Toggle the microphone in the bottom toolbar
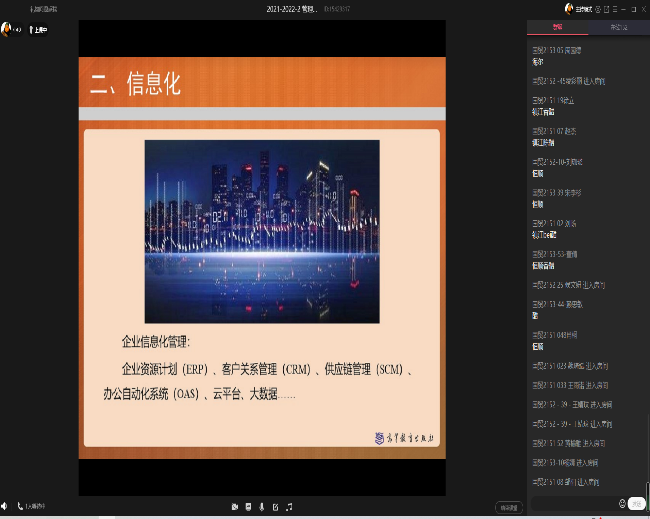 (x=262, y=507)
